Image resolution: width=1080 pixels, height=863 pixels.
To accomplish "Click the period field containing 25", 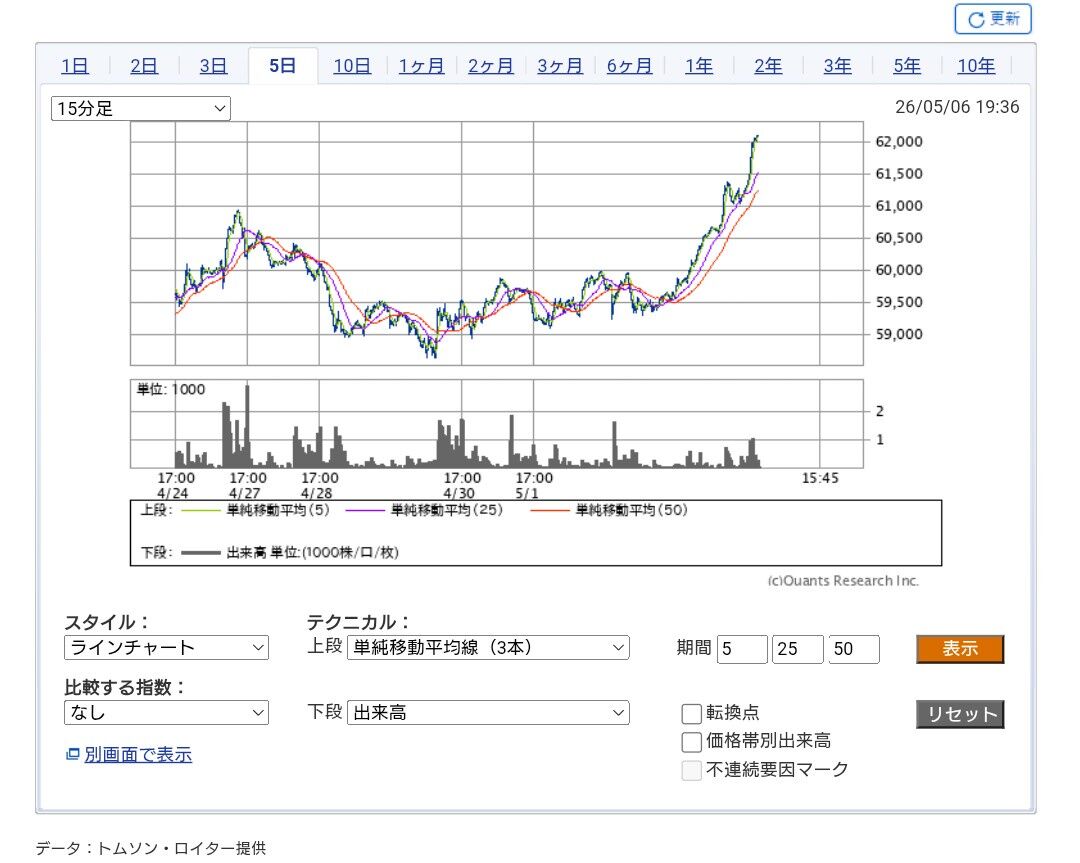I will click(798, 649).
